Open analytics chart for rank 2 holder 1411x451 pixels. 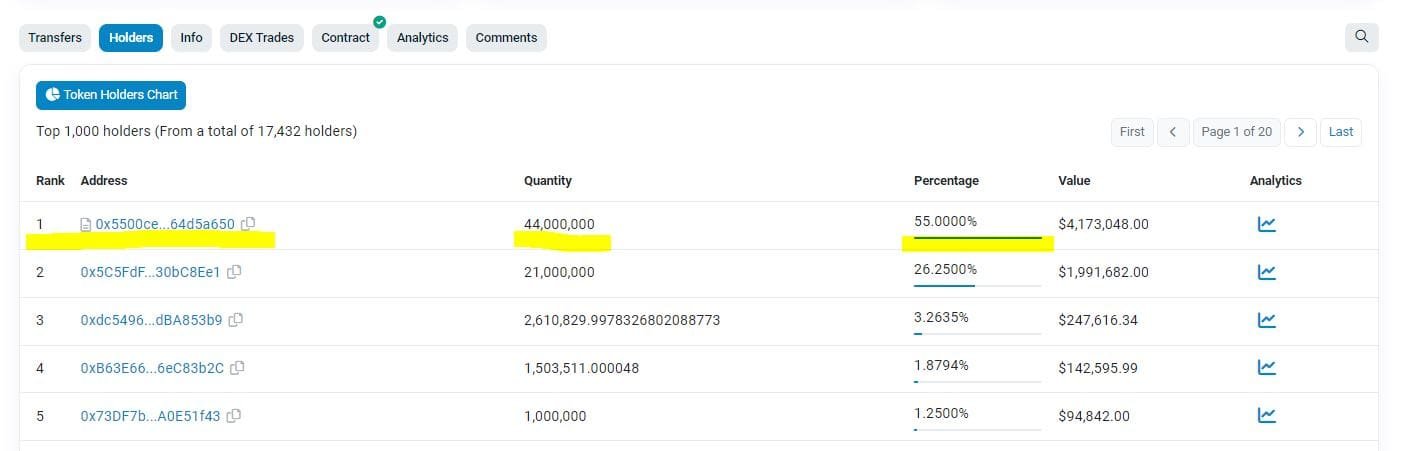tap(1266, 272)
